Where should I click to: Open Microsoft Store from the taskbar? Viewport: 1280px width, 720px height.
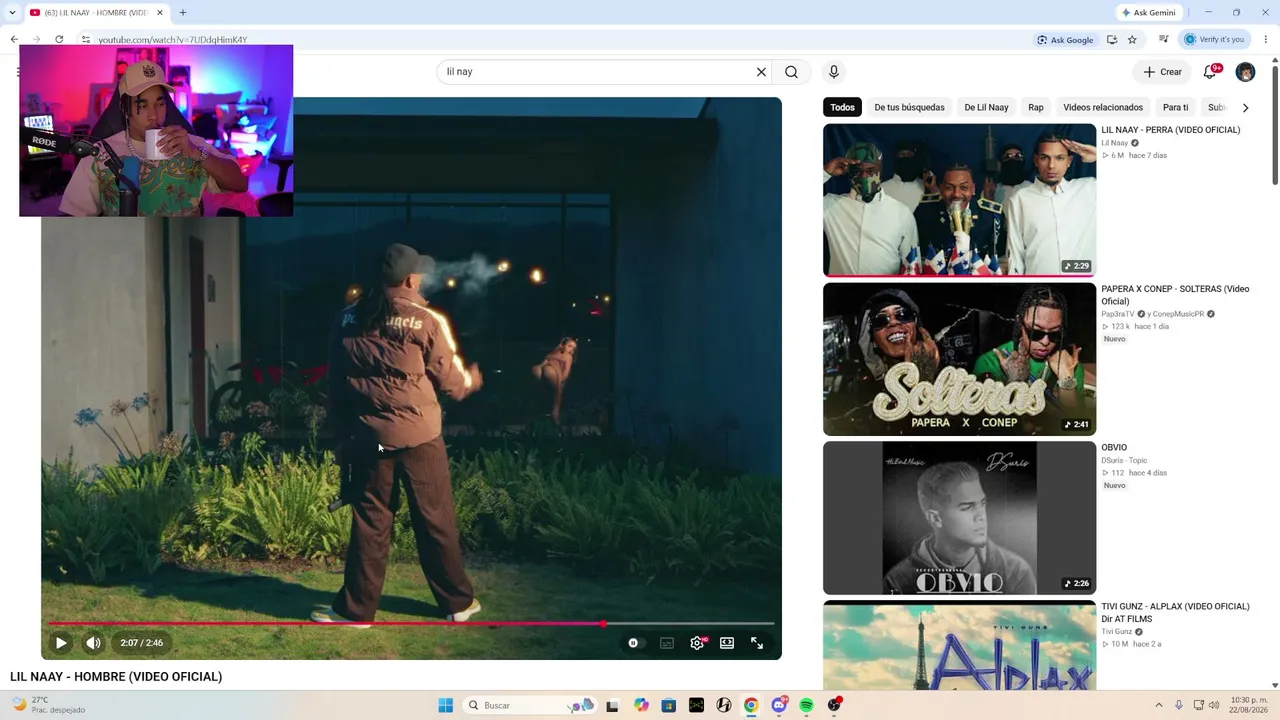(669, 705)
